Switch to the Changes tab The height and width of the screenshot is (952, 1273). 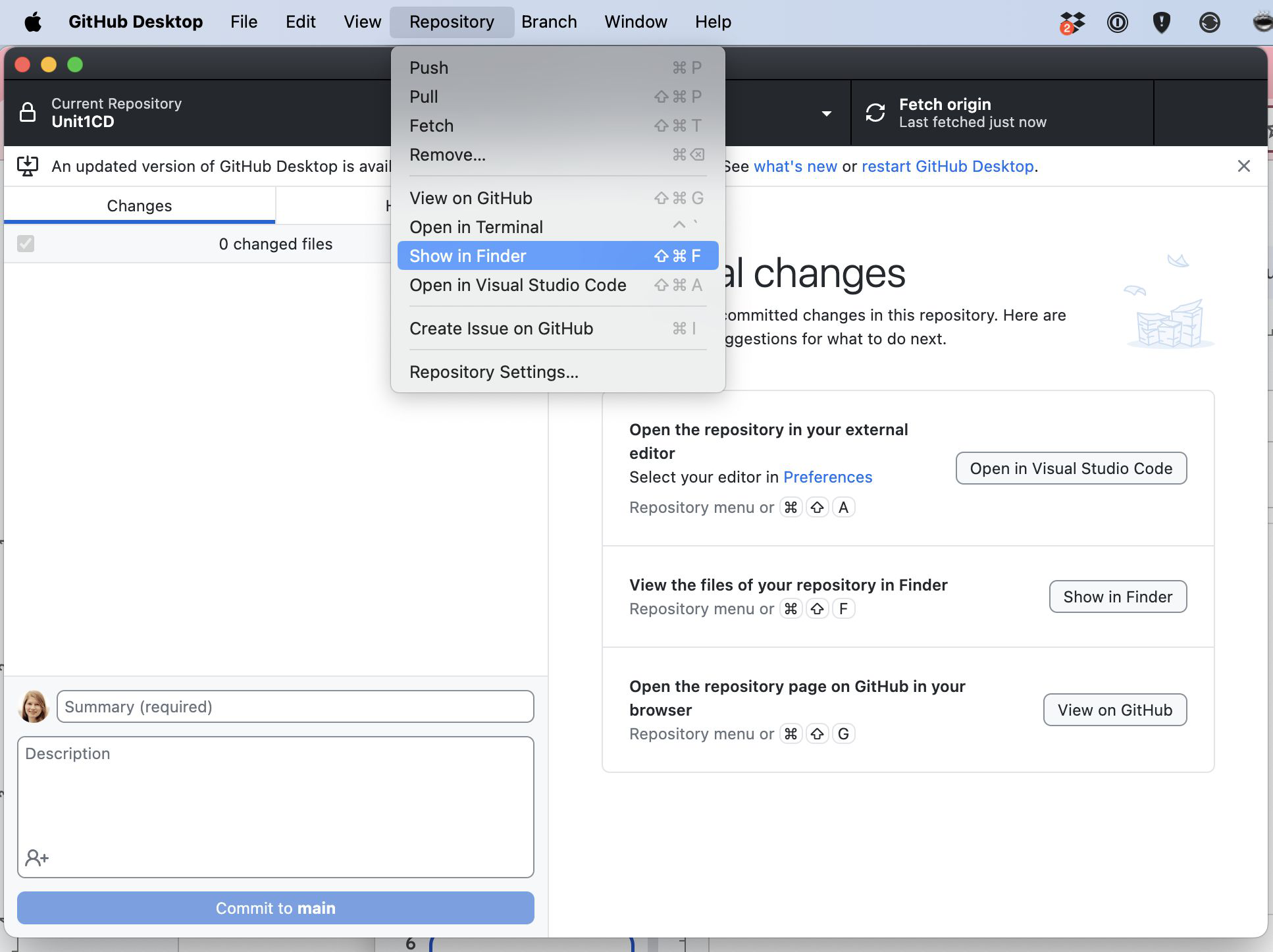pyautogui.click(x=139, y=205)
